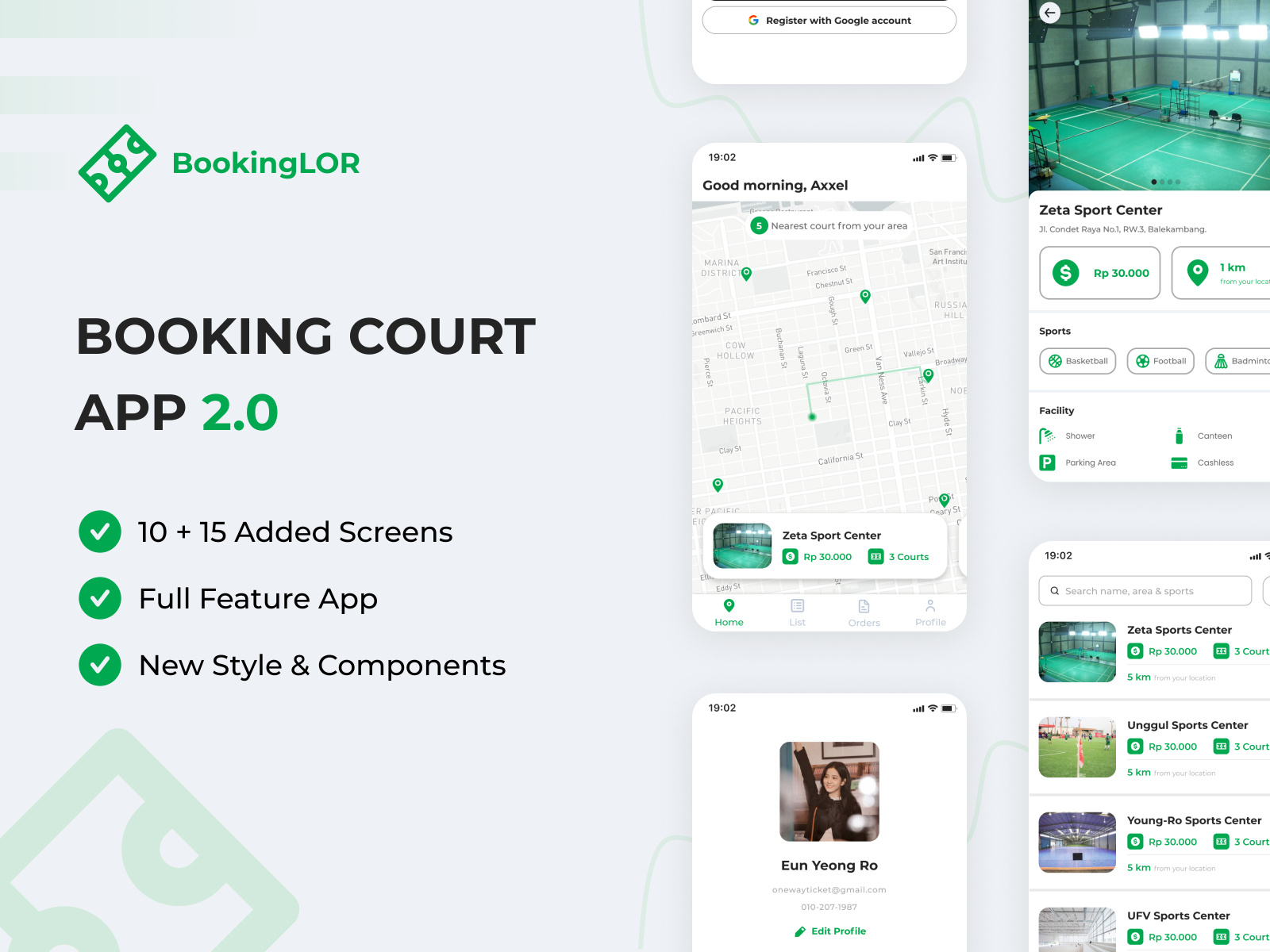Select the map pin beside Clay St at lower left
The height and width of the screenshot is (952, 1270).
(x=718, y=485)
